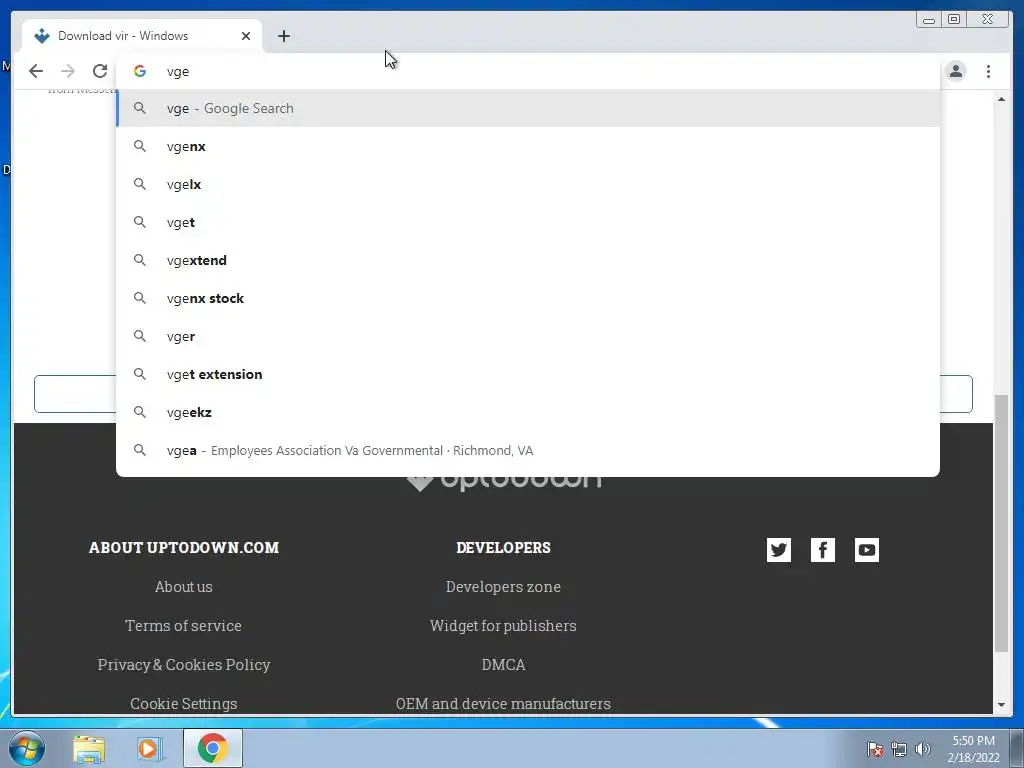This screenshot has width=1024, height=768.
Task: Click the Chrome taskbar button
Action: point(212,748)
